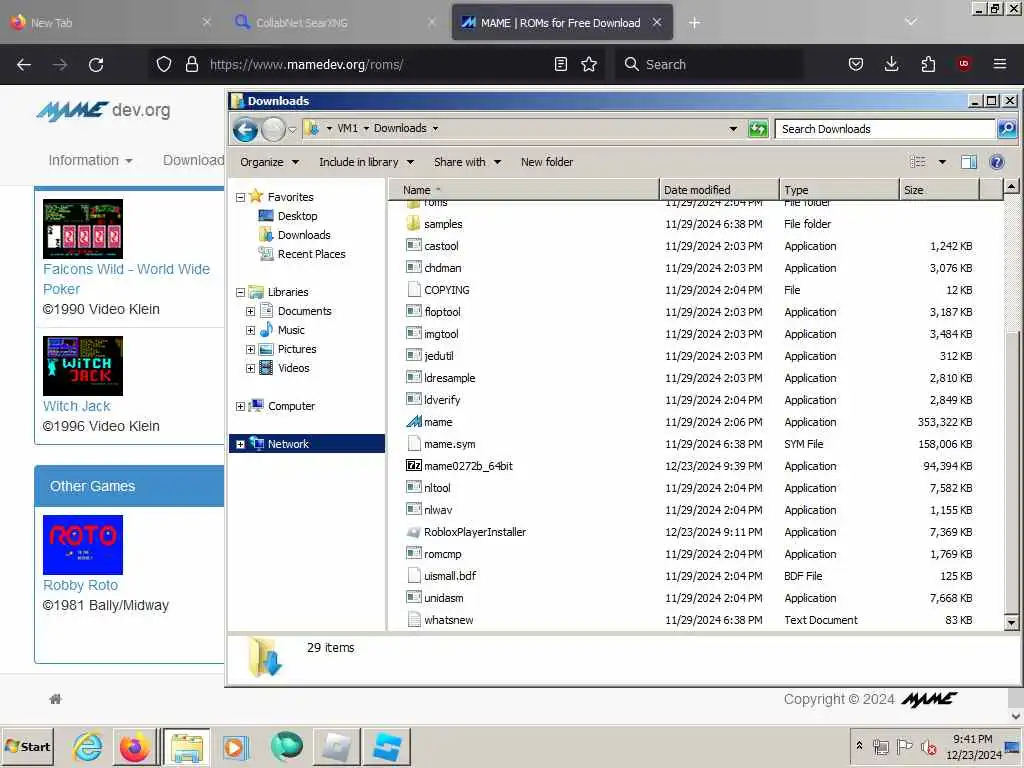
Task: Switch to the New Tab tab
Action: tap(110, 23)
